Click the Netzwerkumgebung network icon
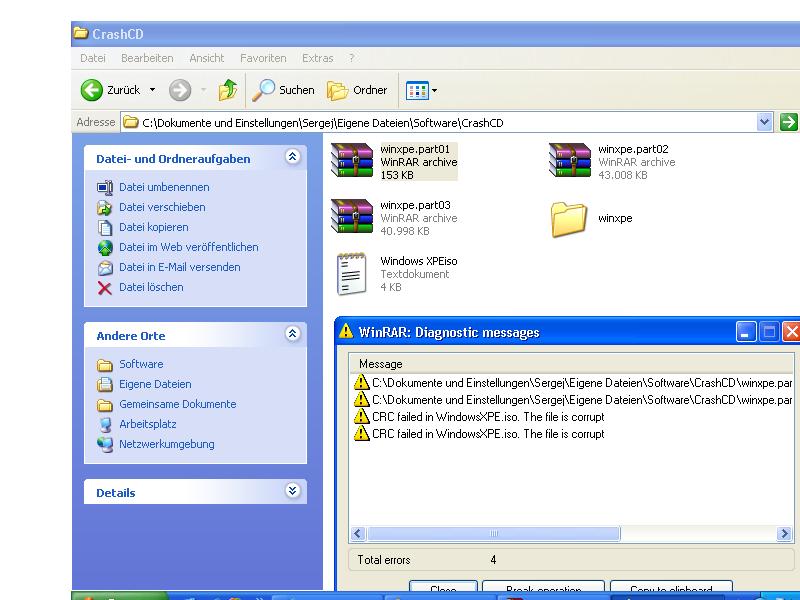 click(105, 444)
